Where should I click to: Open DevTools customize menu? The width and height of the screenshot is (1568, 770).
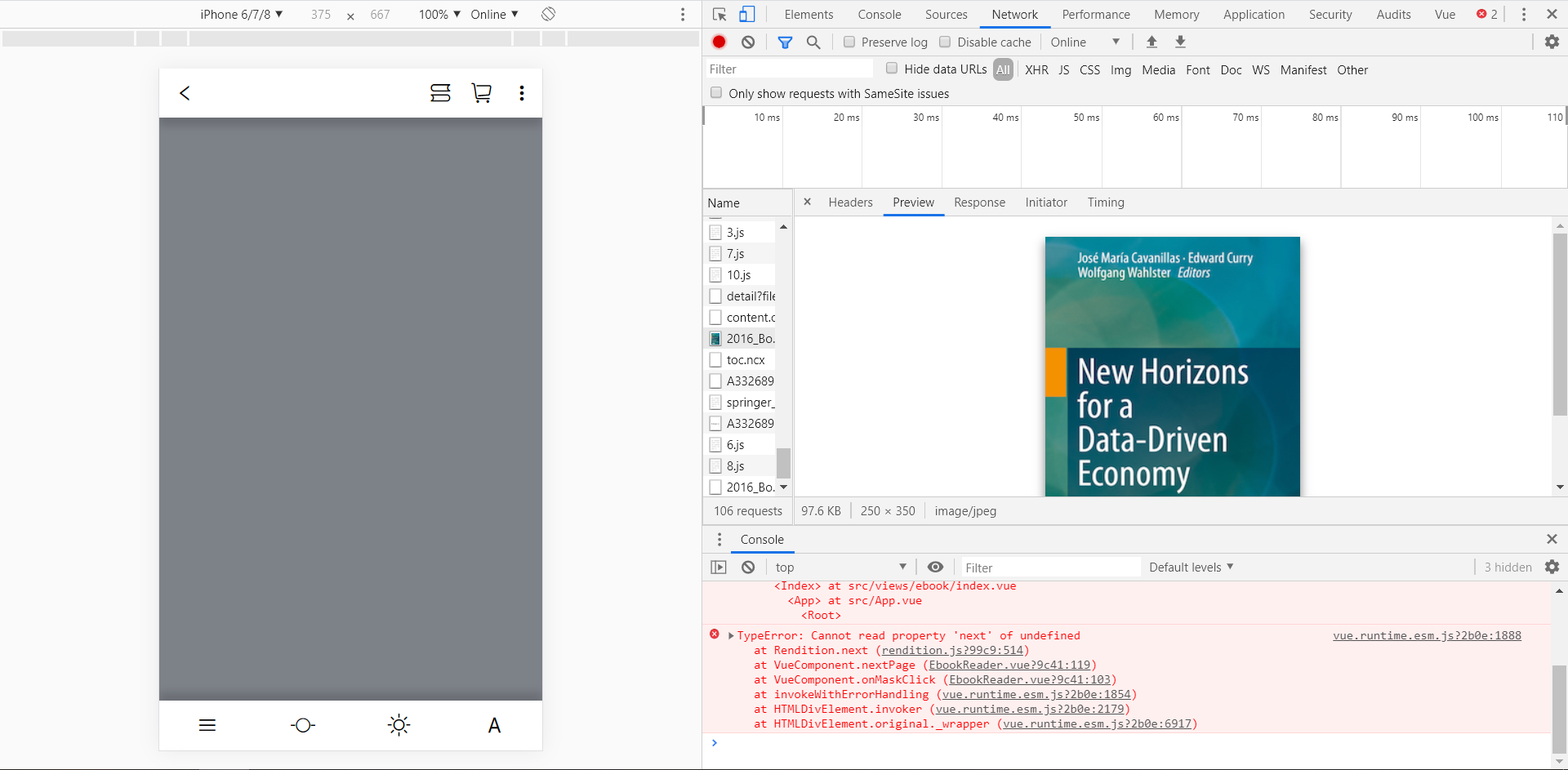click(1523, 14)
